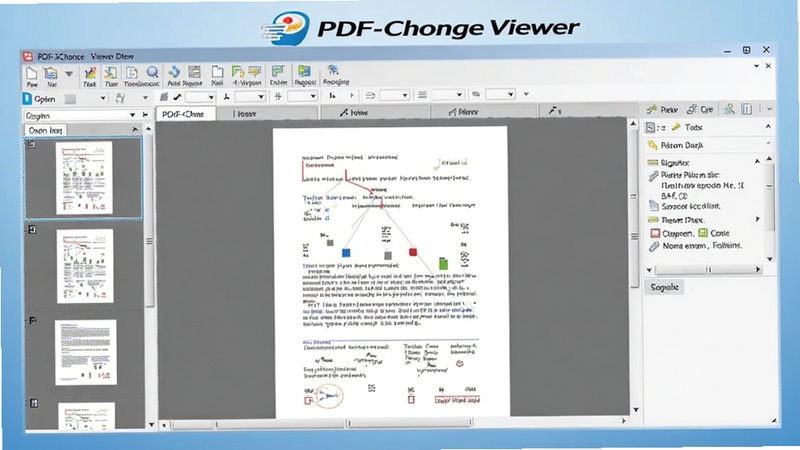The height and width of the screenshot is (450, 800).
Task: Open the combo box after the pen icon
Action: click(199, 97)
